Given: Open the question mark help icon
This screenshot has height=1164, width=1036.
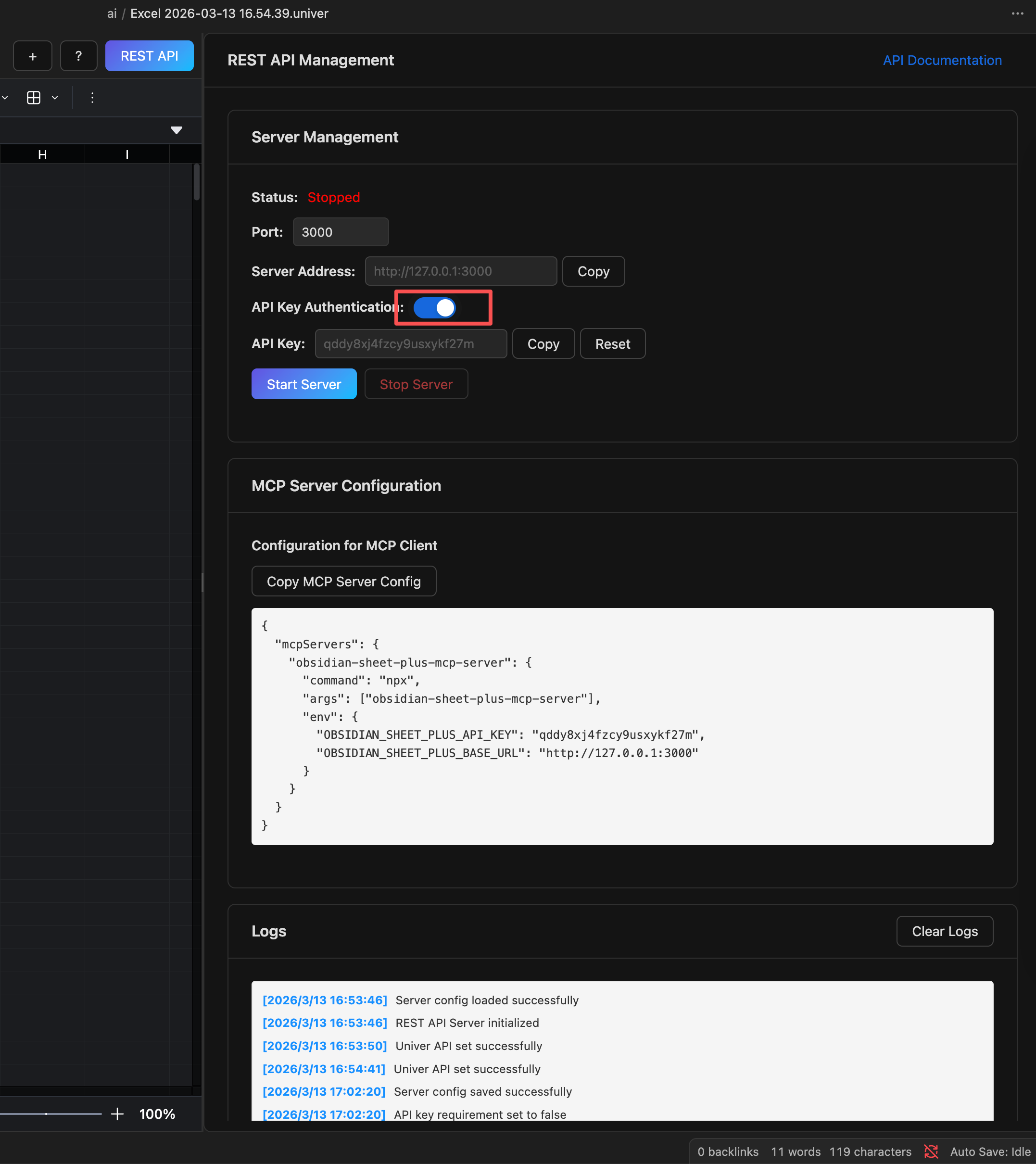Looking at the screenshot, I should pyautogui.click(x=78, y=56).
